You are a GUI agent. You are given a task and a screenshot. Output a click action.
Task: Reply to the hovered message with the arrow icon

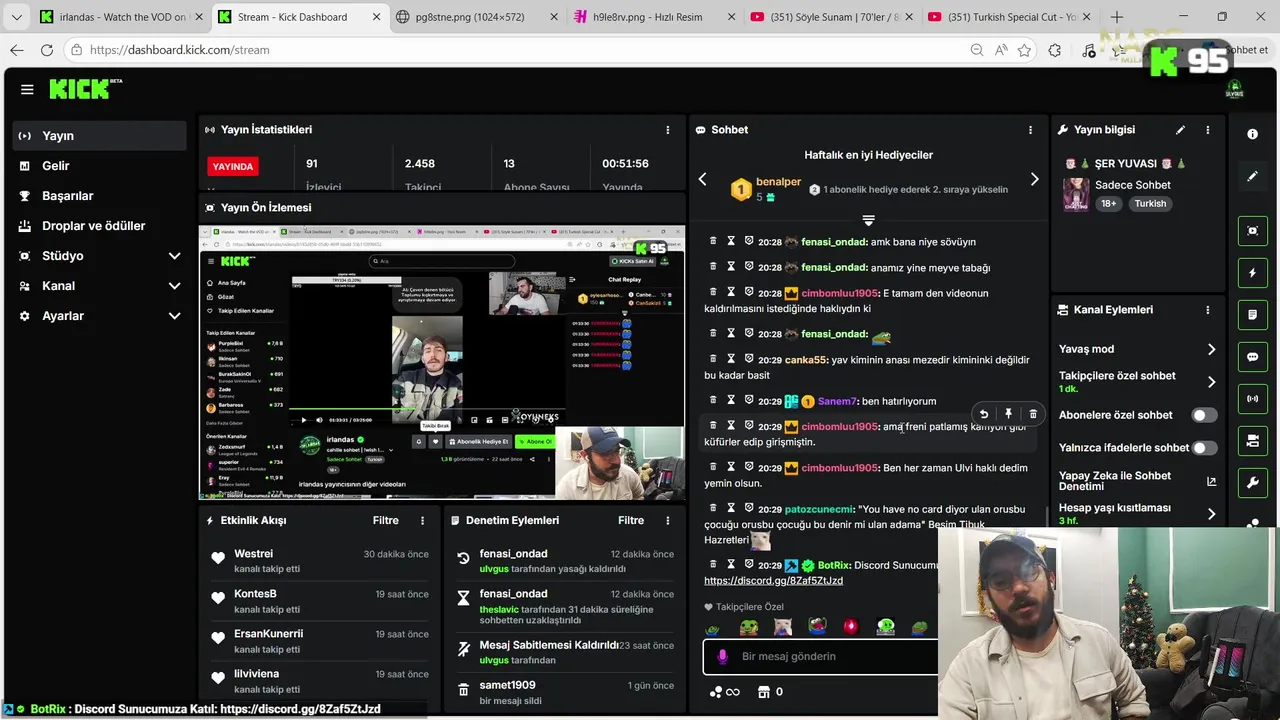tap(984, 414)
